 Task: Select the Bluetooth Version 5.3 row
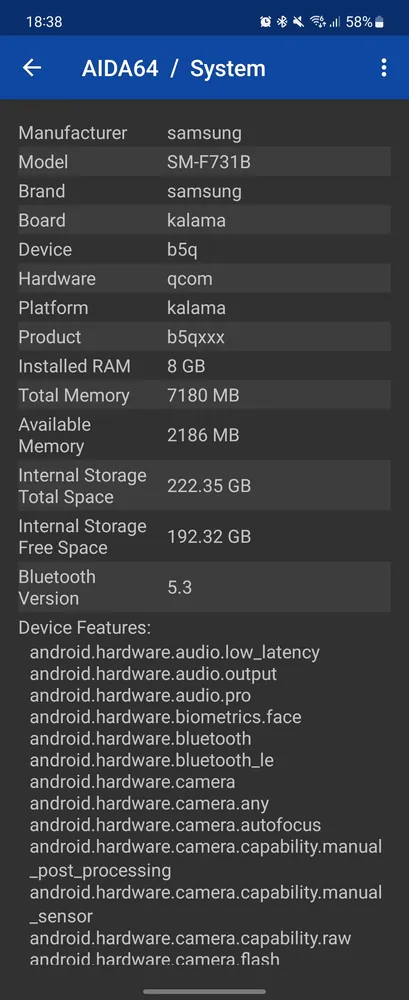pyautogui.click(x=204, y=587)
